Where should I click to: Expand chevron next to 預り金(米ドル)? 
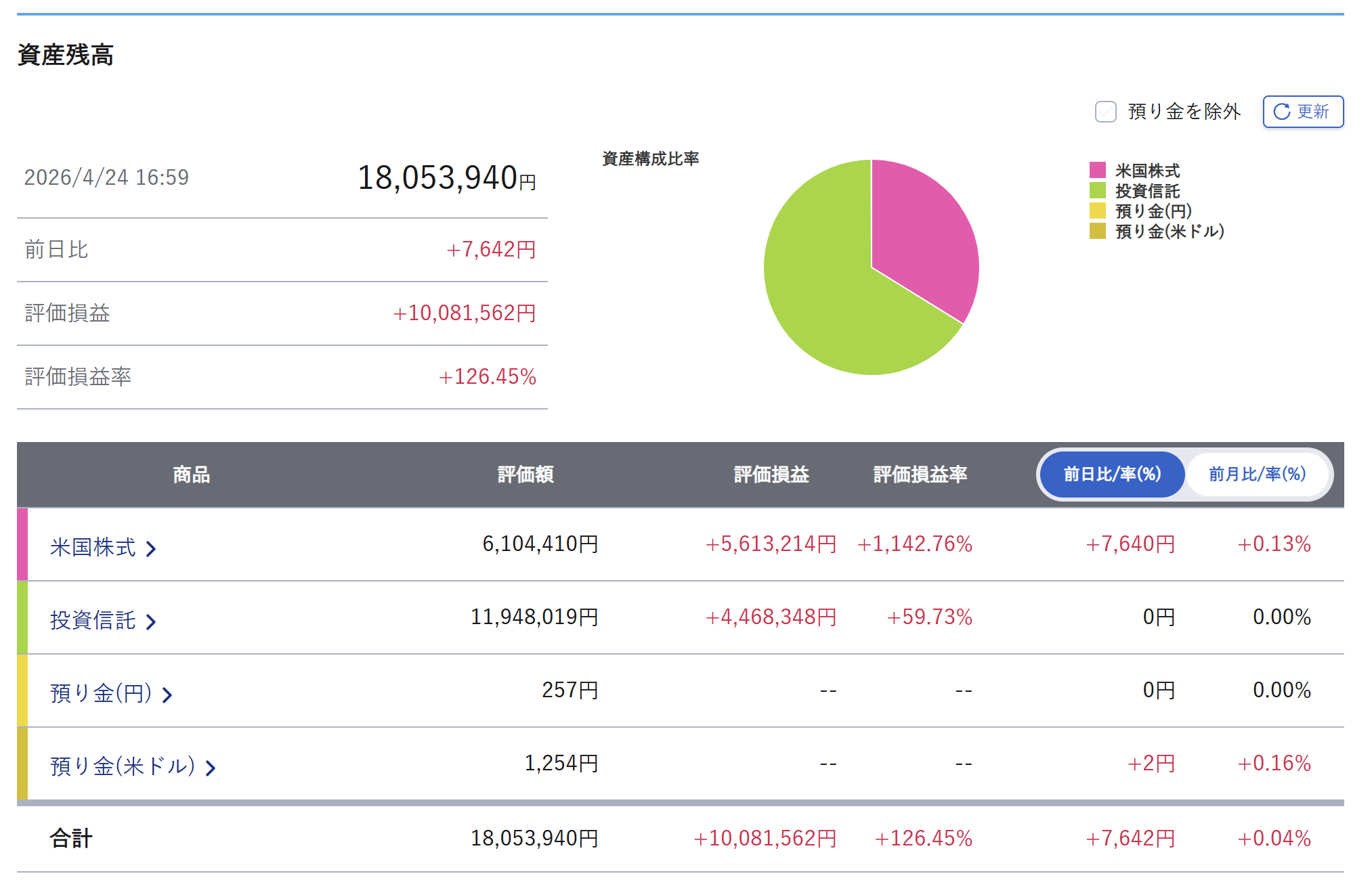(x=211, y=768)
